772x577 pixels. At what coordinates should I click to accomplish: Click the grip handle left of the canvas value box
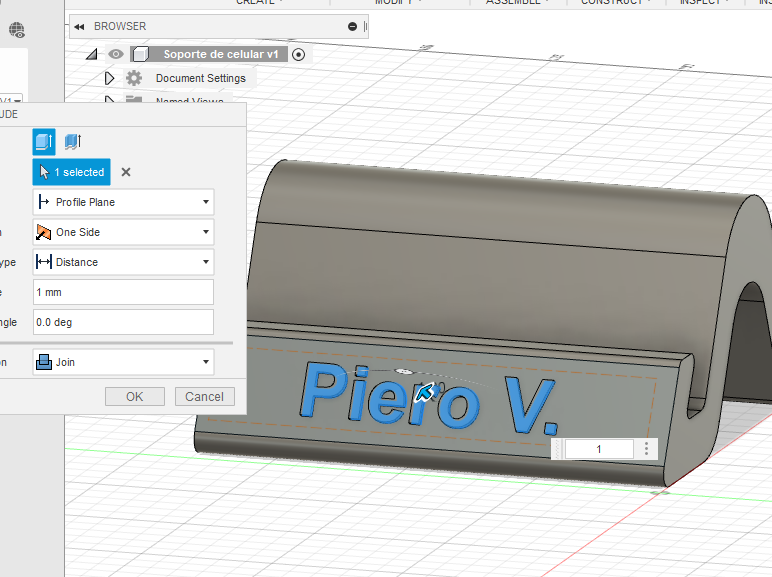point(558,449)
